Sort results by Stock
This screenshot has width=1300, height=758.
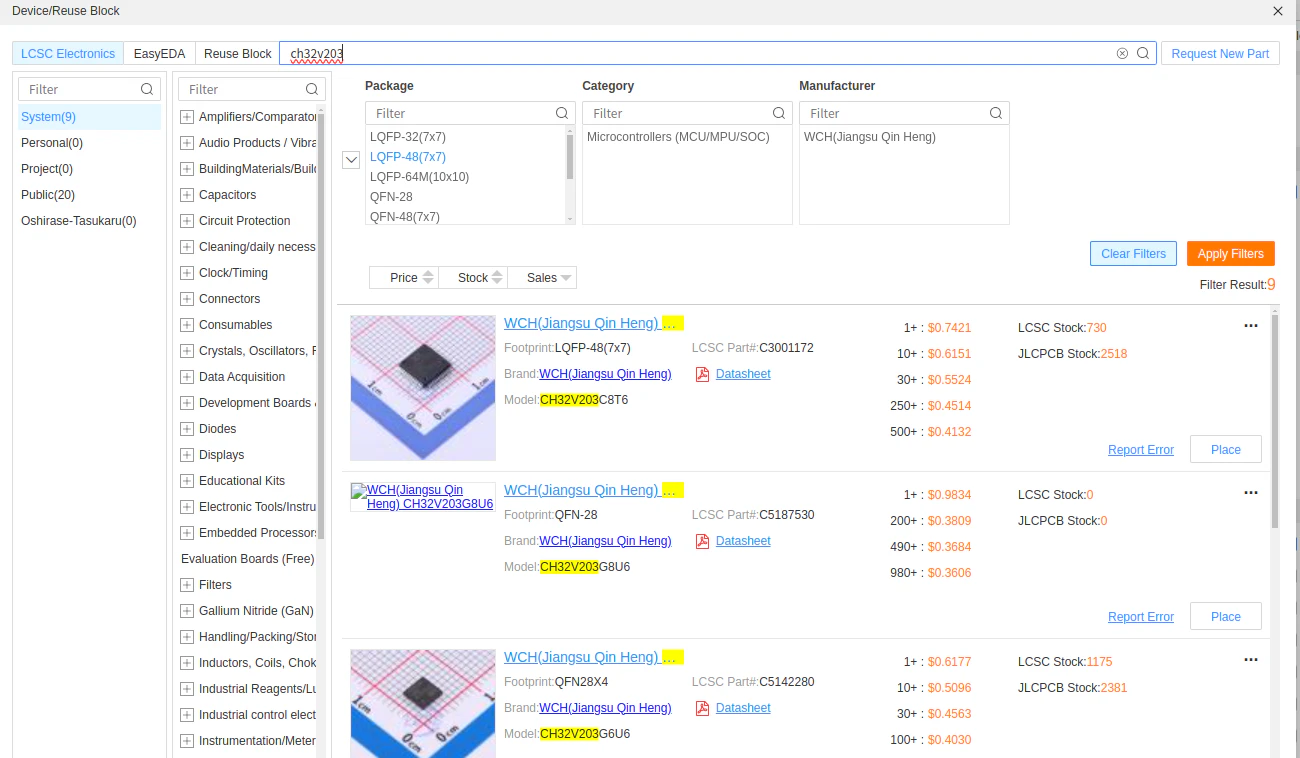tap(473, 278)
